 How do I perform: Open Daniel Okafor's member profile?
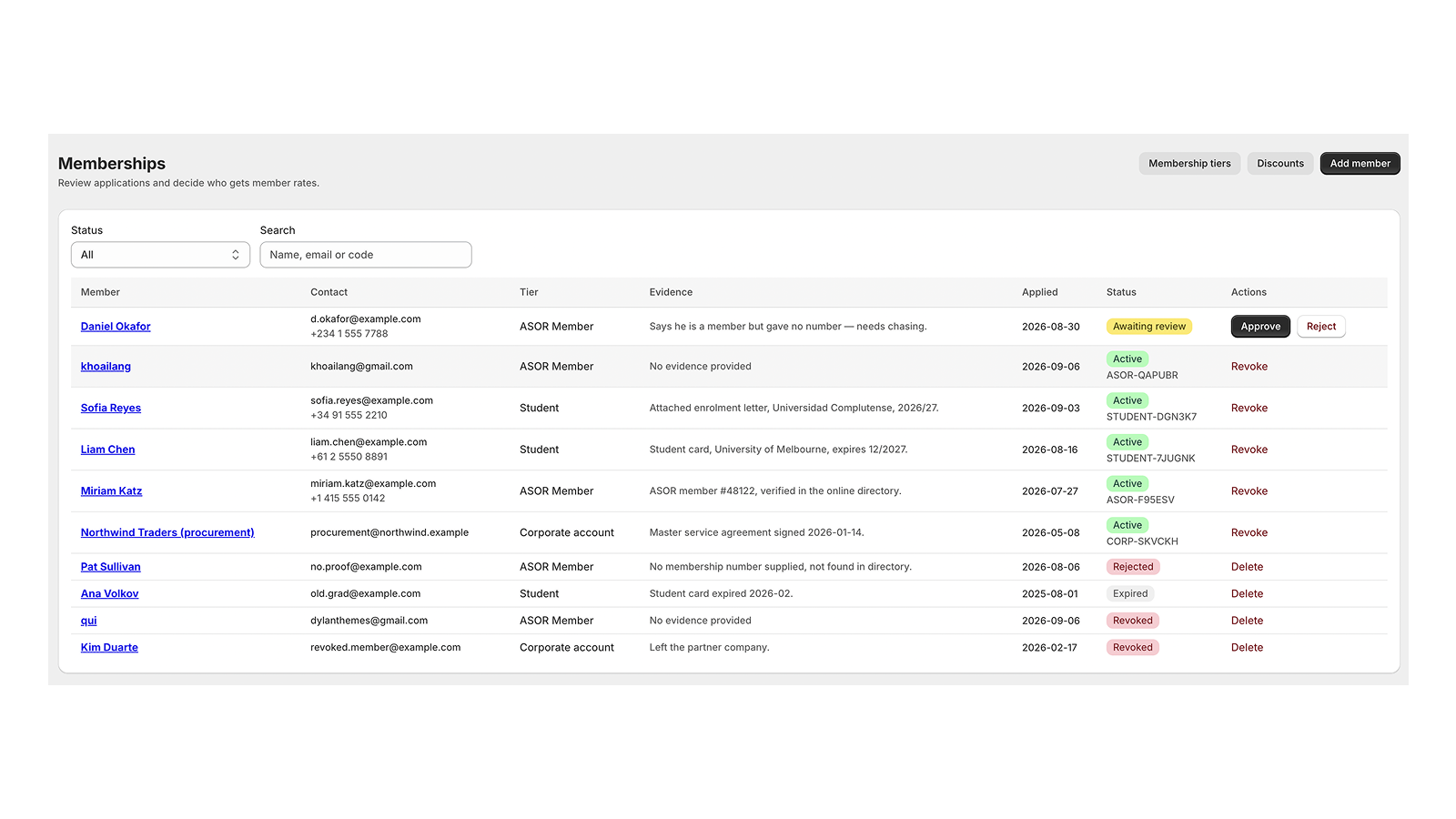coord(116,327)
